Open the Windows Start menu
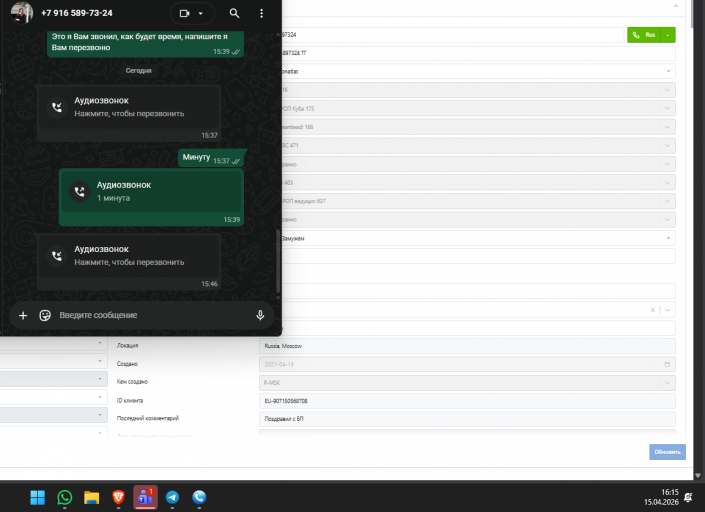Image resolution: width=705 pixels, height=512 pixels. [37, 498]
